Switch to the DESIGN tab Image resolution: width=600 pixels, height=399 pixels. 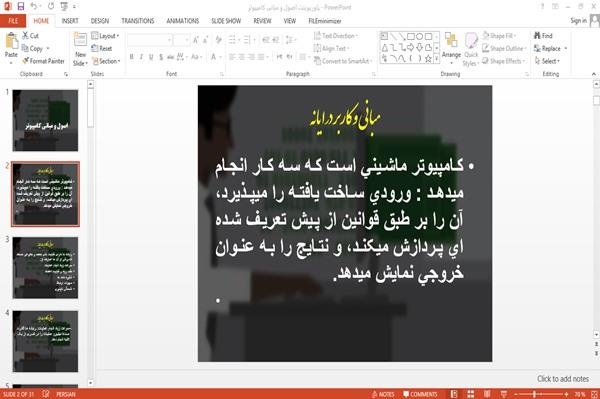pos(99,21)
